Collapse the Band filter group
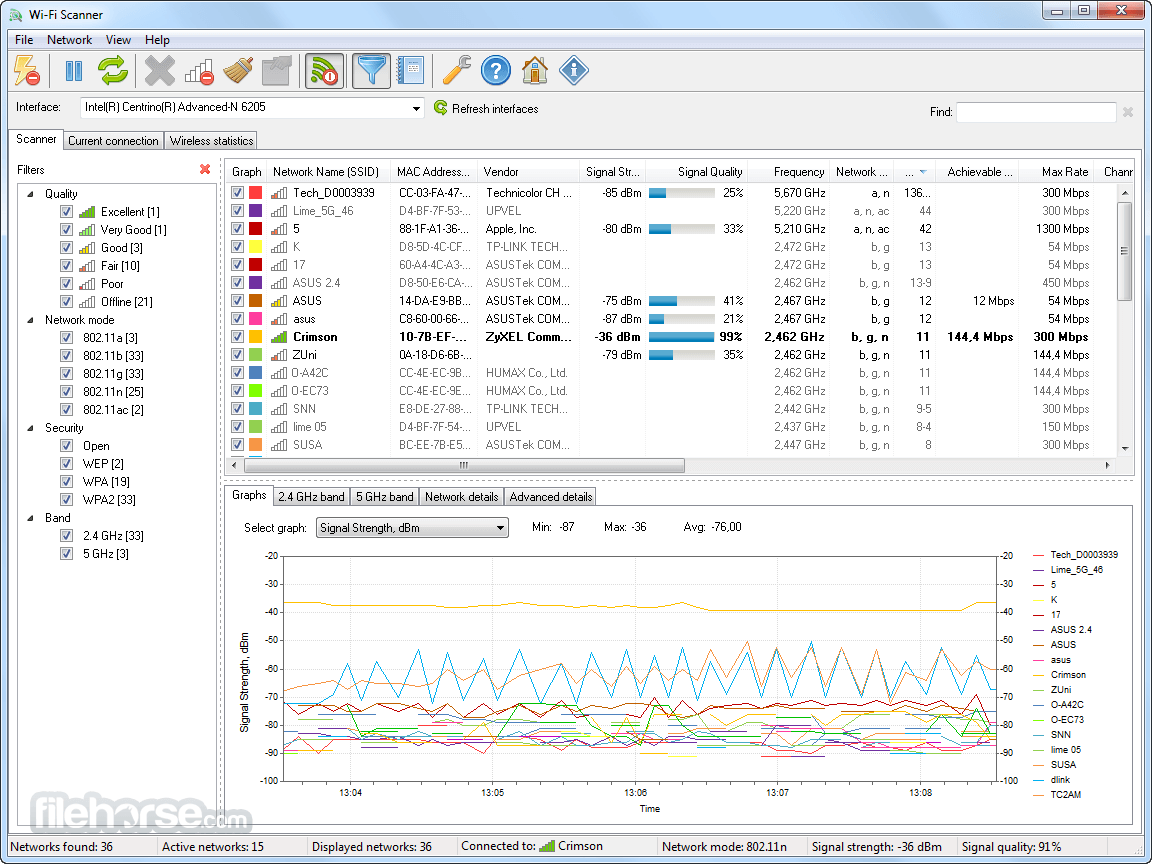The height and width of the screenshot is (864, 1152). pyautogui.click(x=31, y=518)
